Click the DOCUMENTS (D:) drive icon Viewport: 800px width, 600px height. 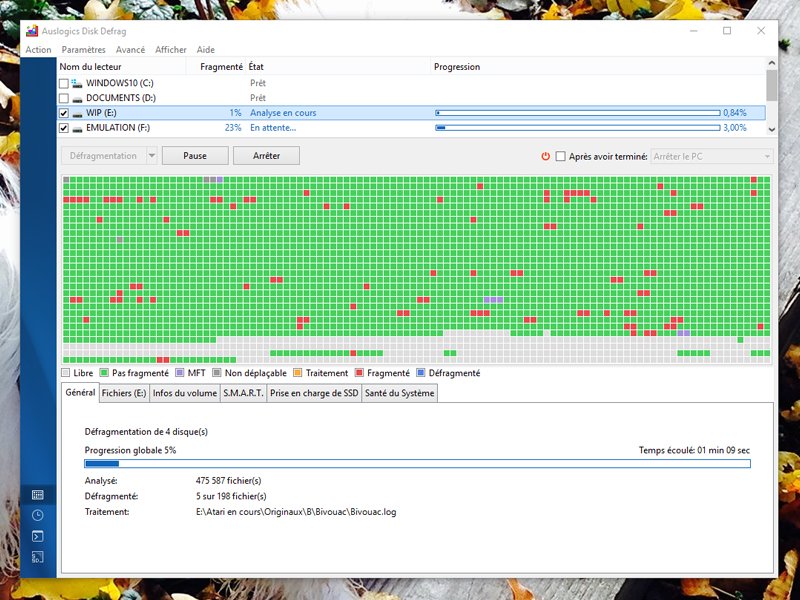[77, 98]
